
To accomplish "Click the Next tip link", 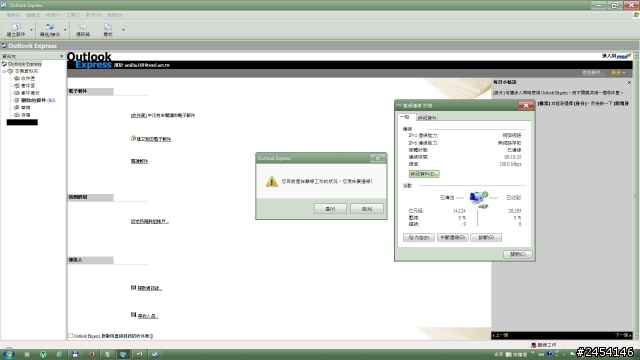I will 623,336.
